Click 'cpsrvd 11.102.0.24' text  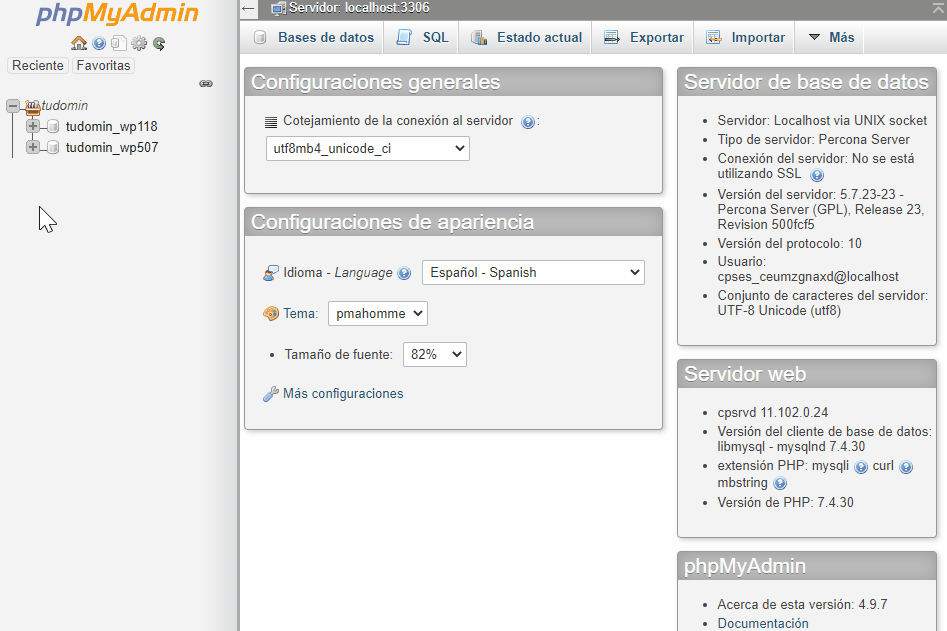point(772,412)
